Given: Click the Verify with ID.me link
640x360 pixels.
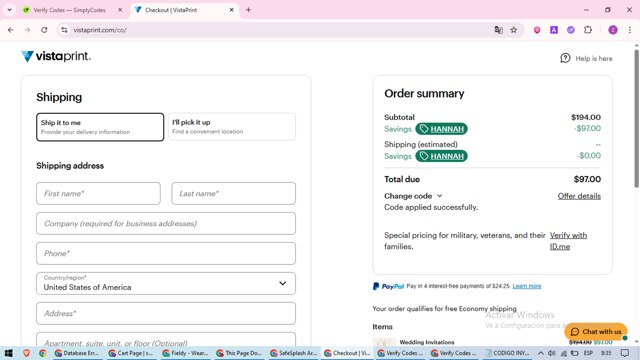Looking at the screenshot, I should tap(568, 241).
